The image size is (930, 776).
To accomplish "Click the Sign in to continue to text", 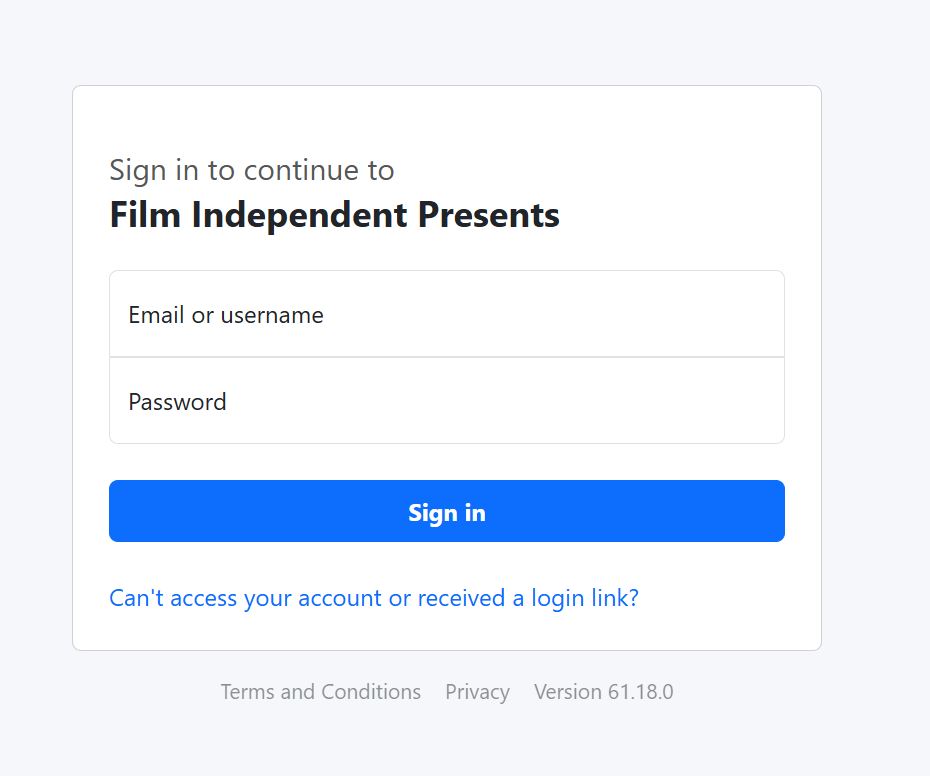I will (x=251, y=170).
